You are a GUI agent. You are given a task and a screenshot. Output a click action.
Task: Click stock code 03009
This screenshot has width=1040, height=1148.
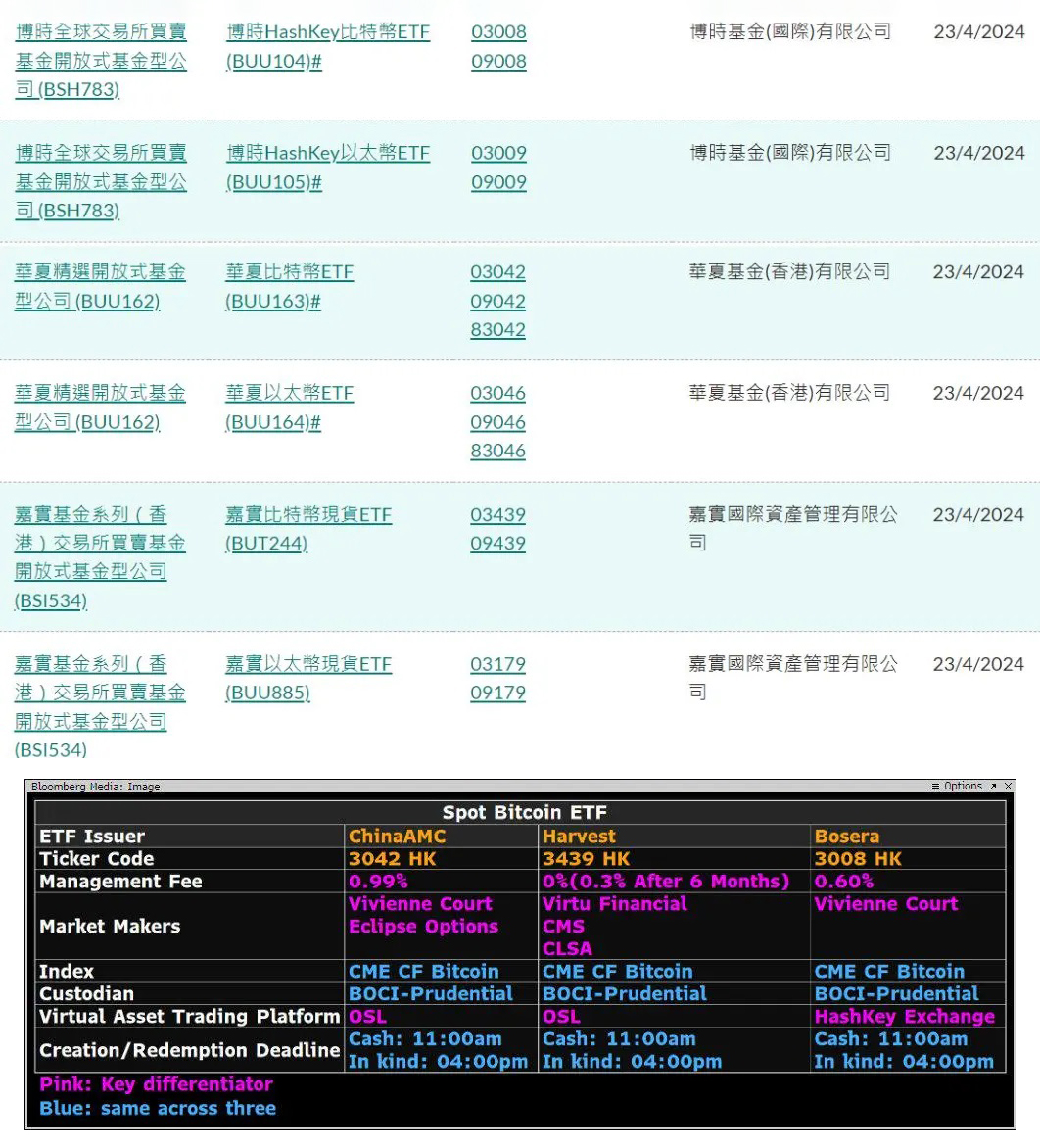pyautogui.click(x=498, y=153)
